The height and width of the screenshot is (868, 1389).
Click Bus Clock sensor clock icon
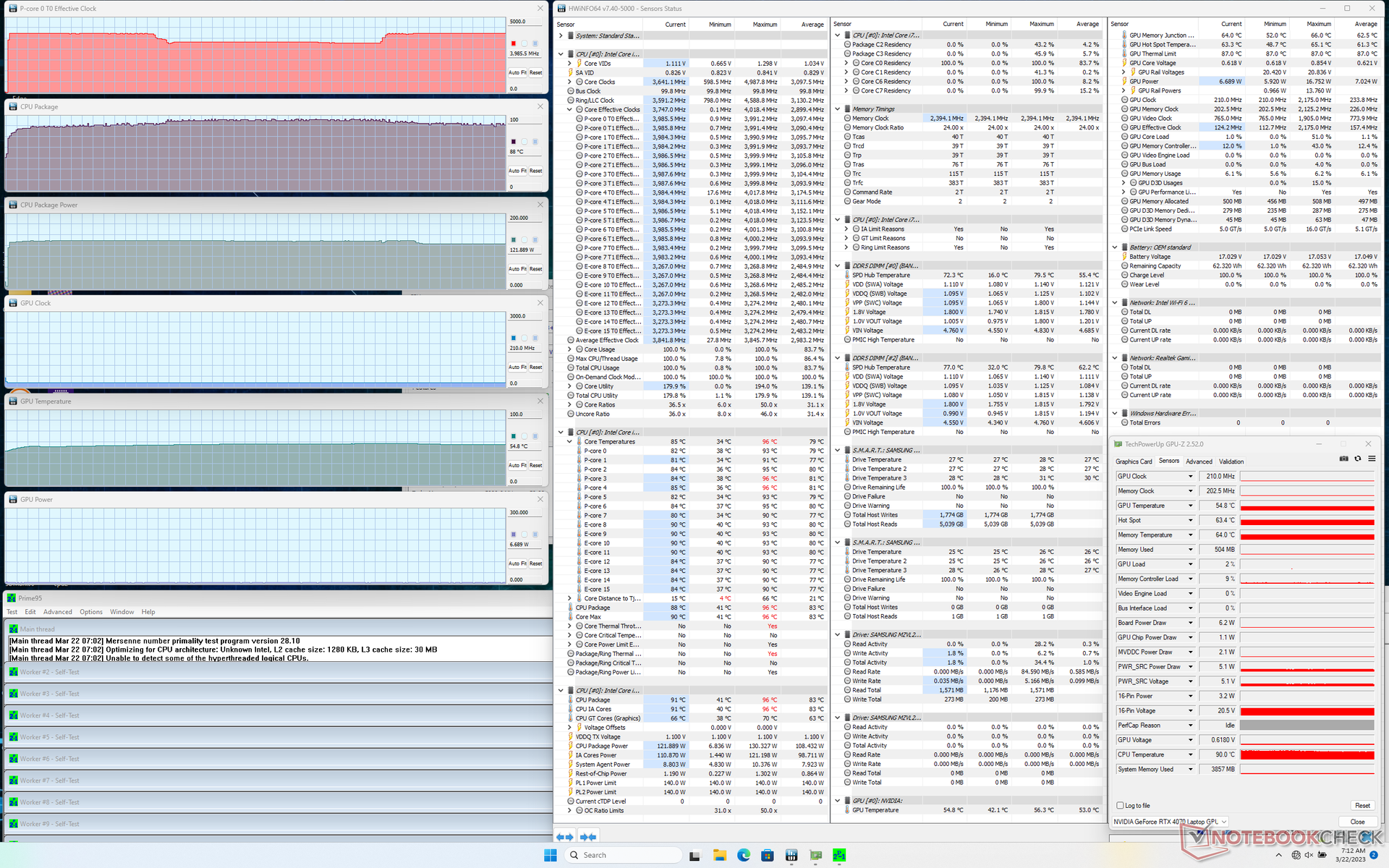571,91
